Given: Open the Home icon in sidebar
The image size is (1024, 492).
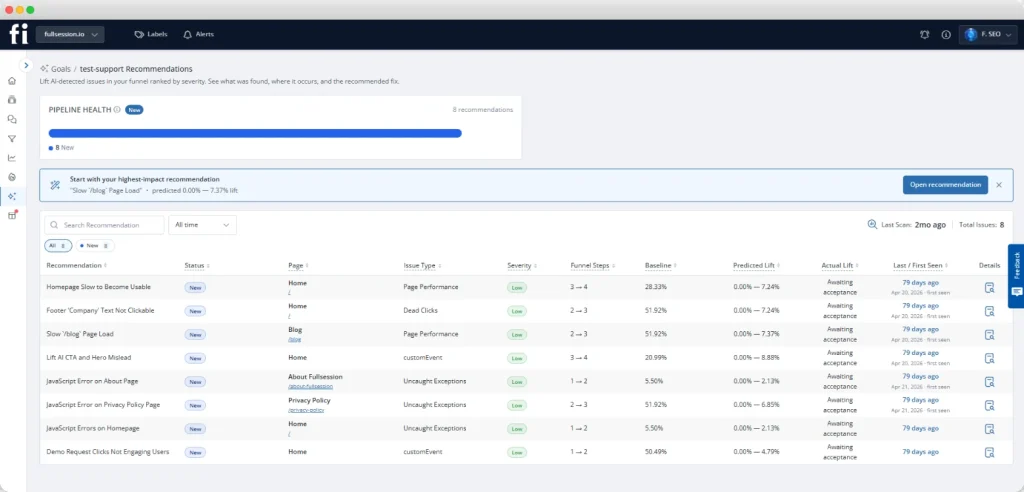Looking at the screenshot, I should (x=12, y=81).
